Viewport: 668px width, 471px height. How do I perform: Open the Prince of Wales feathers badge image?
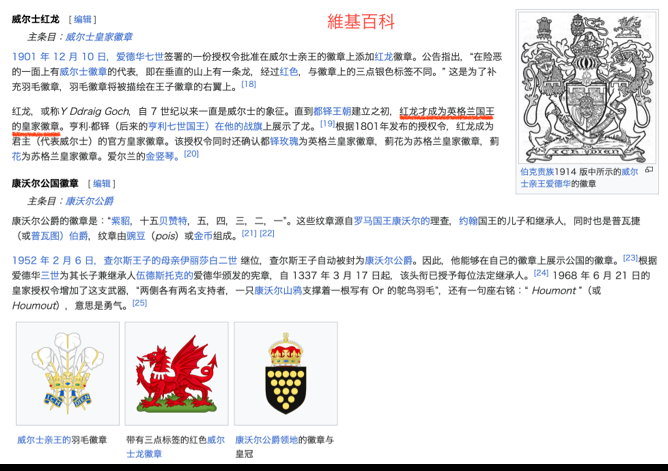[68, 373]
